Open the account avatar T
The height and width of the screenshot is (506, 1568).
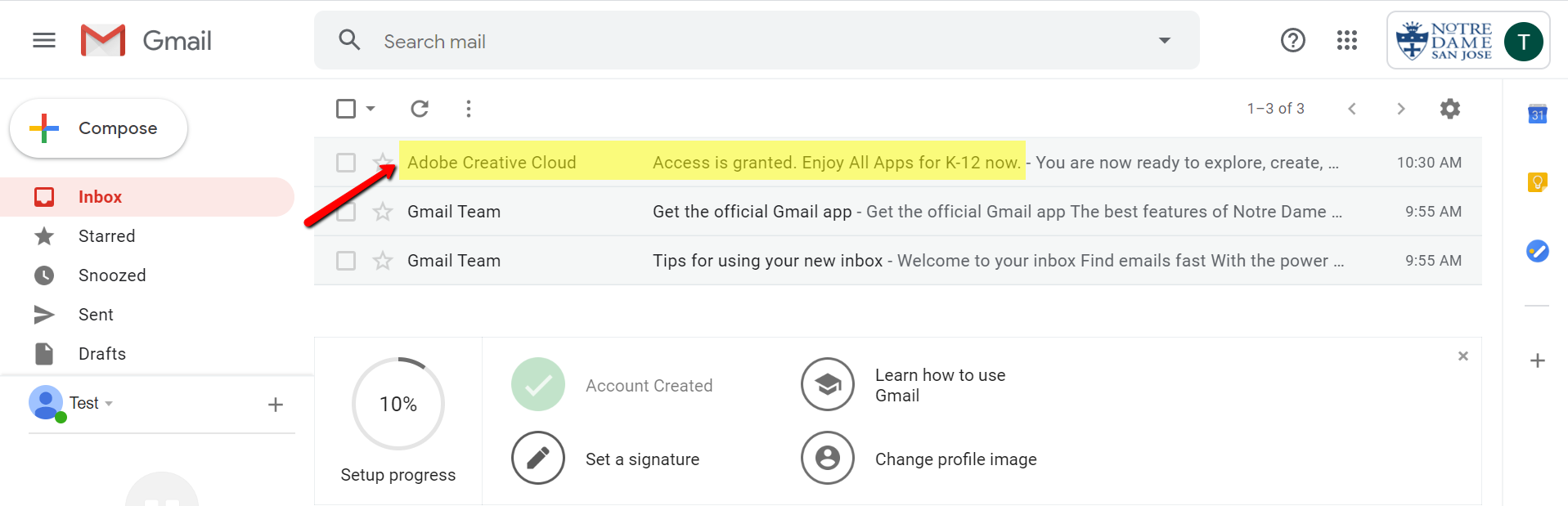(x=1524, y=42)
